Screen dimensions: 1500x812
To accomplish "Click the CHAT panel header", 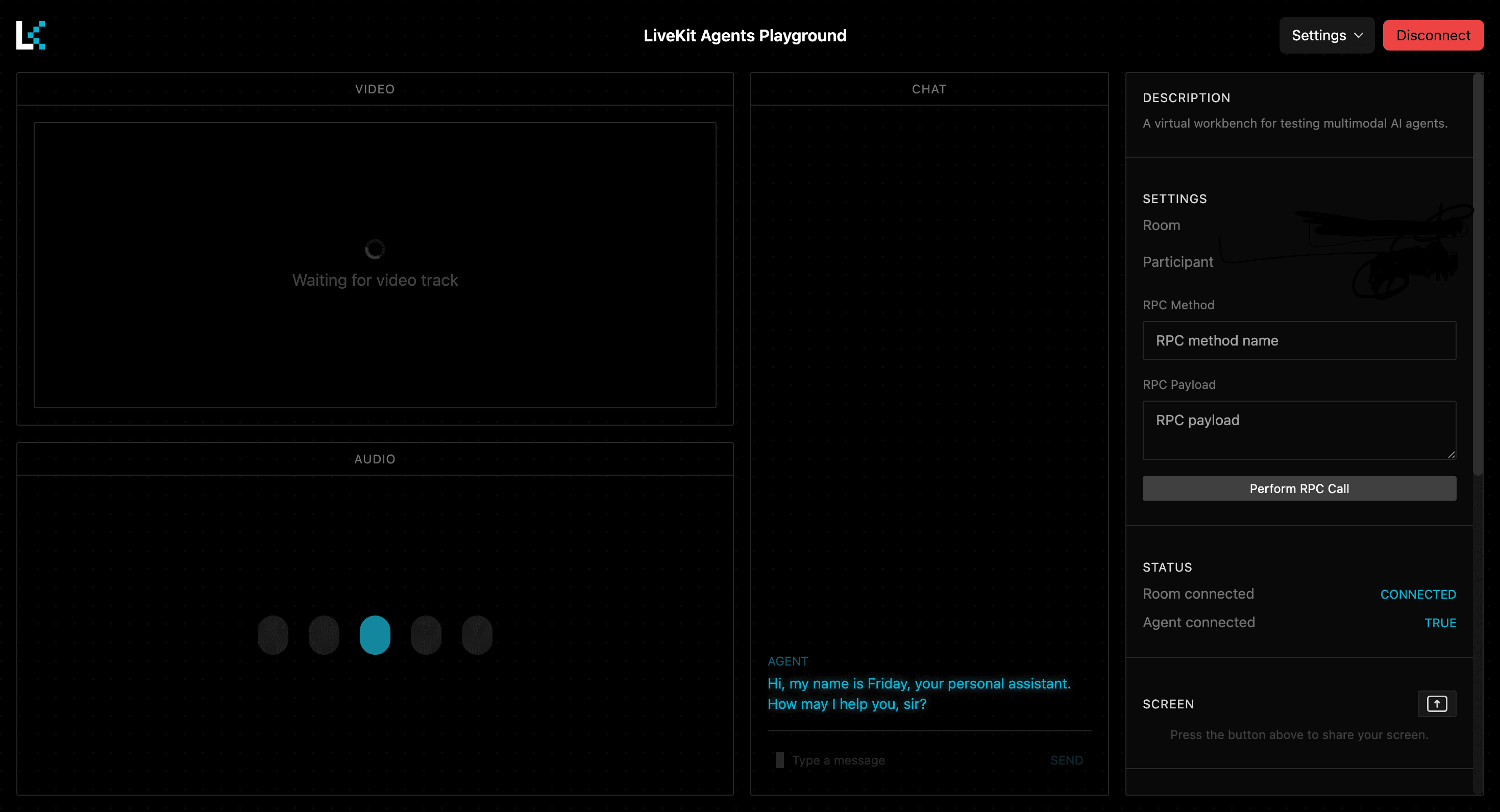I will click(929, 89).
